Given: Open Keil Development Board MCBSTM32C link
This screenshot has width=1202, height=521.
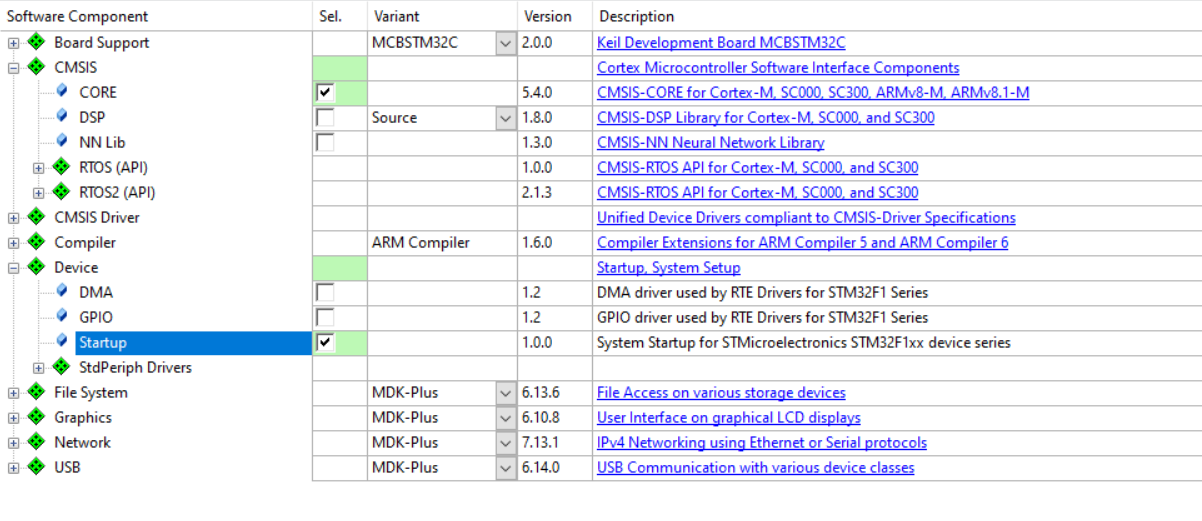Looking at the screenshot, I should click(721, 43).
